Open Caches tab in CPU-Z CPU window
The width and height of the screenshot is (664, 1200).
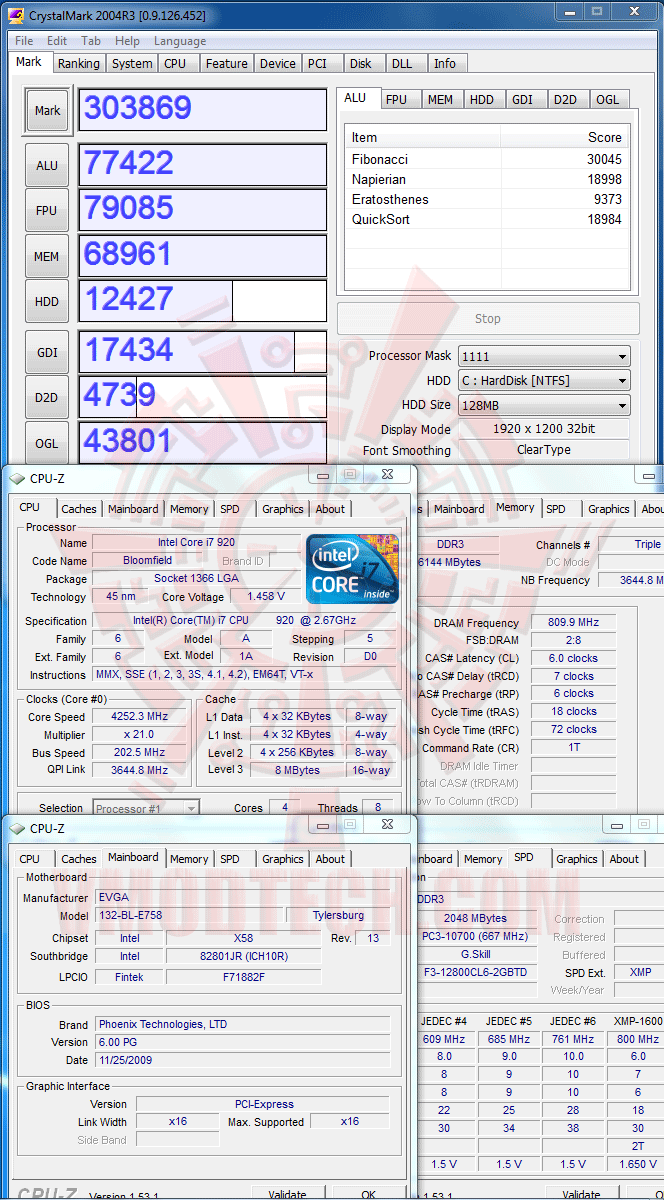coord(79,509)
